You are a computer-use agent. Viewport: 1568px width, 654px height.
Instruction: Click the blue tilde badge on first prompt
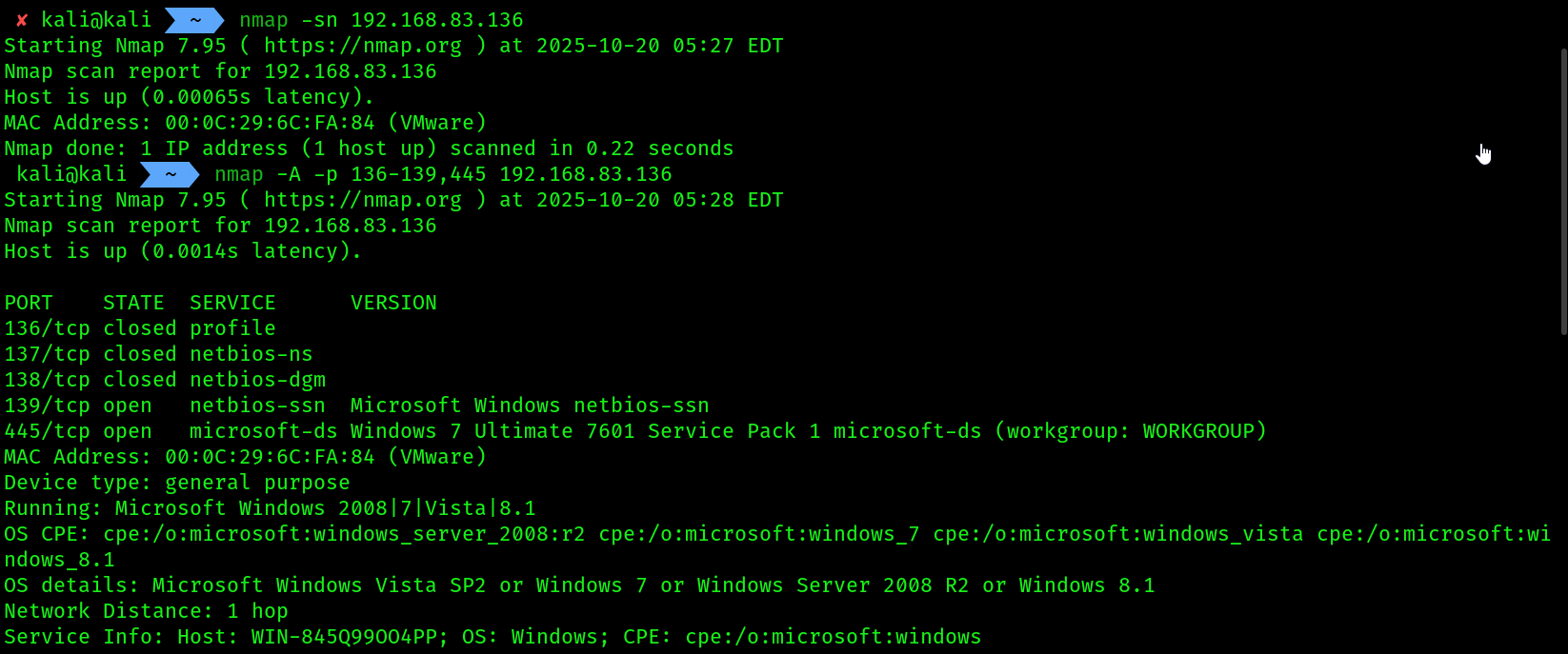194,20
